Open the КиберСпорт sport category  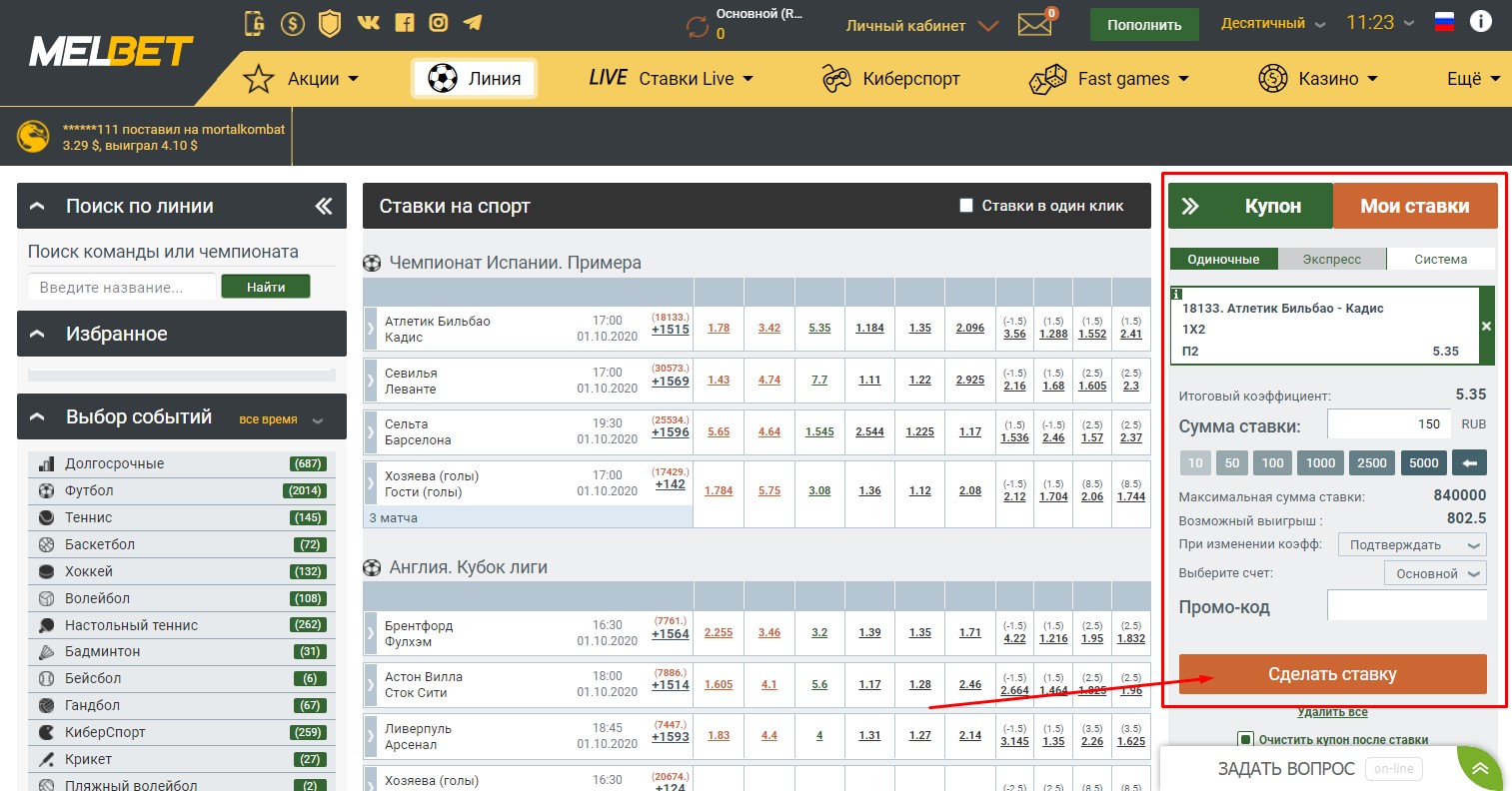point(182,732)
